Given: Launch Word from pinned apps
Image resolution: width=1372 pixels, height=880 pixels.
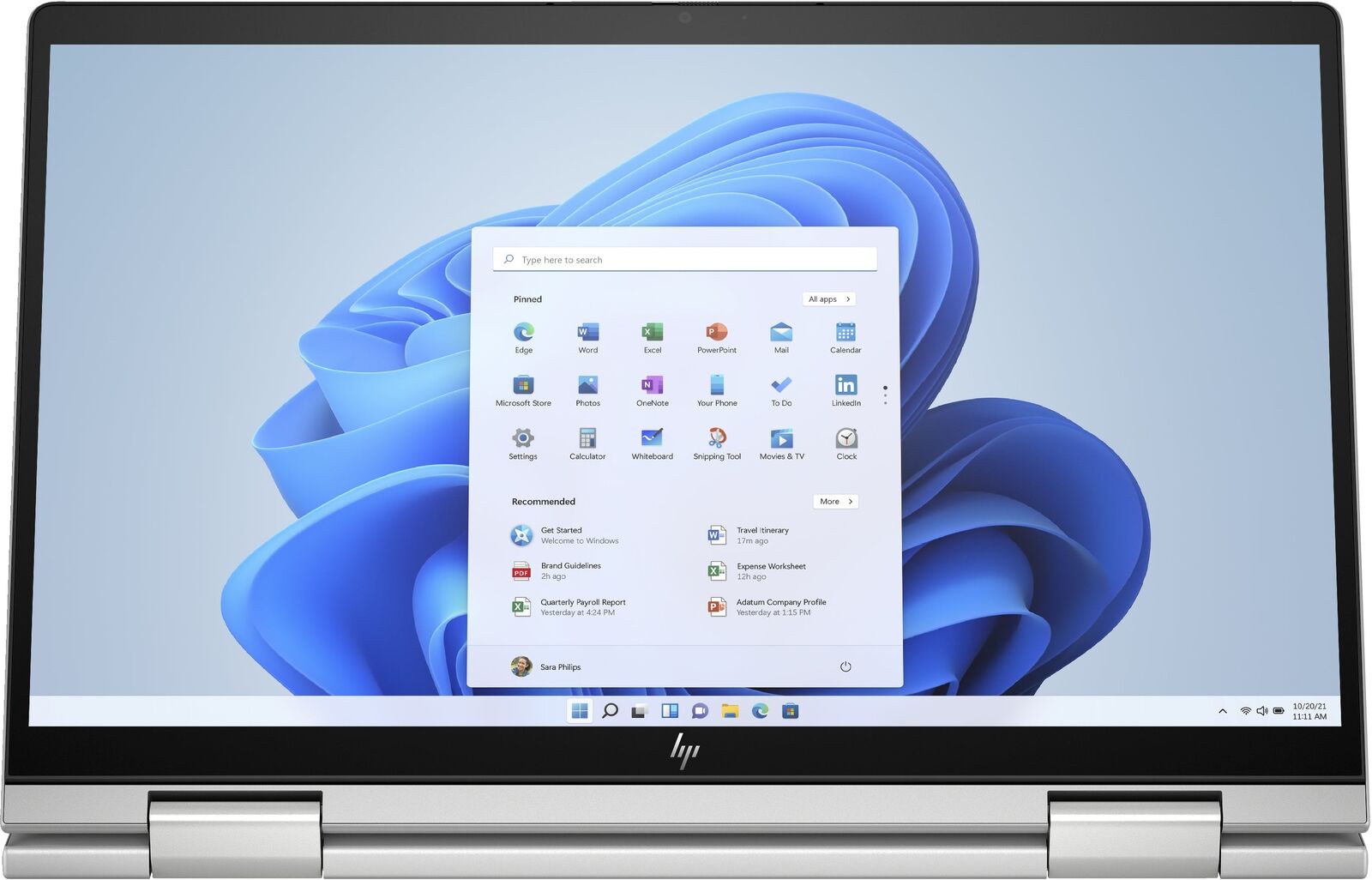Looking at the screenshot, I should [x=588, y=337].
